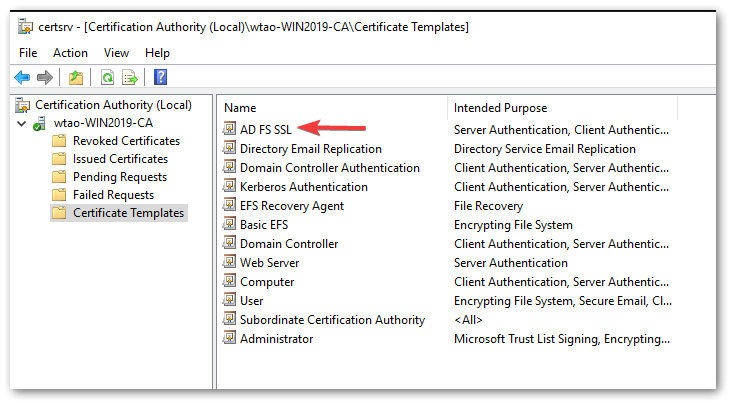Viewport: 729px width, 402px height.
Task: Click the Export List toolbar icon
Action: [x=129, y=77]
